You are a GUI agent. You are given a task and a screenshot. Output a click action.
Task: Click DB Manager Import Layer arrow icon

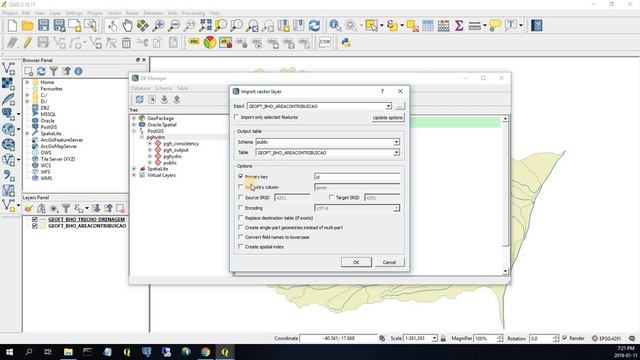tap(164, 99)
